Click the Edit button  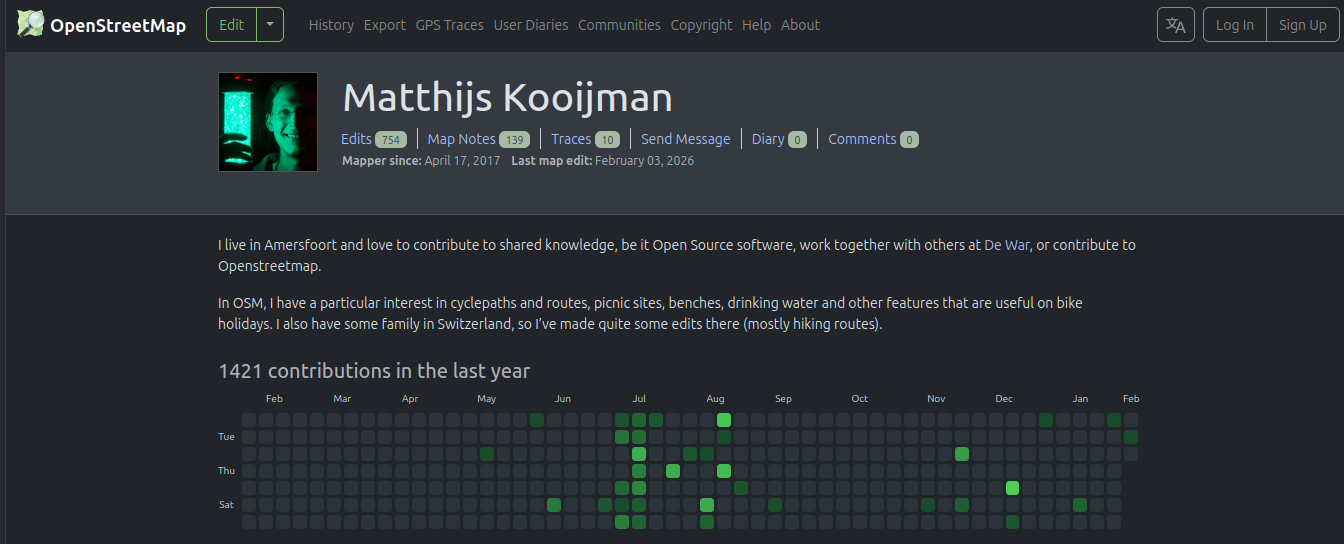231,25
